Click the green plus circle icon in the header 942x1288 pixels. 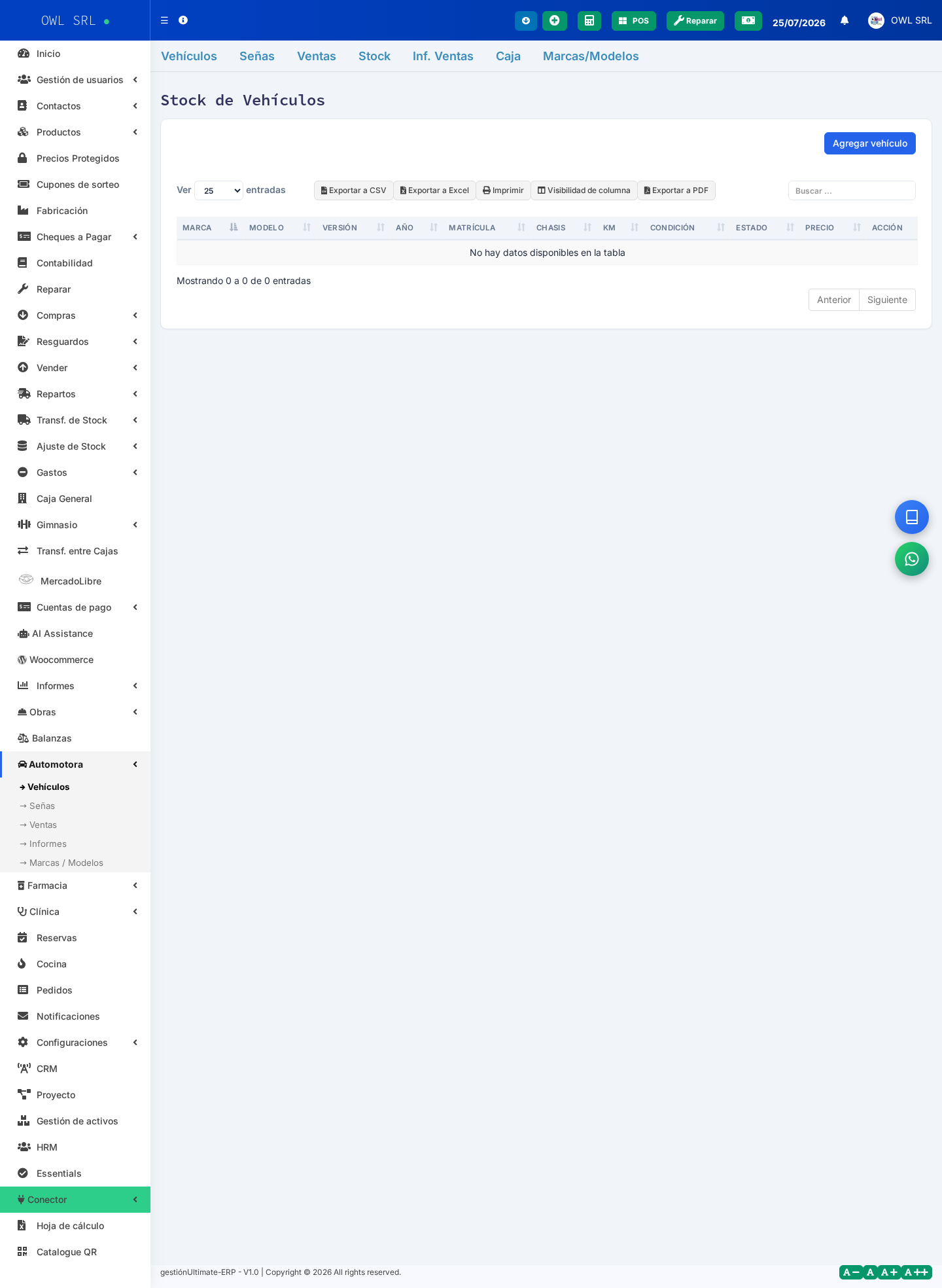click(x=554, y=21)
